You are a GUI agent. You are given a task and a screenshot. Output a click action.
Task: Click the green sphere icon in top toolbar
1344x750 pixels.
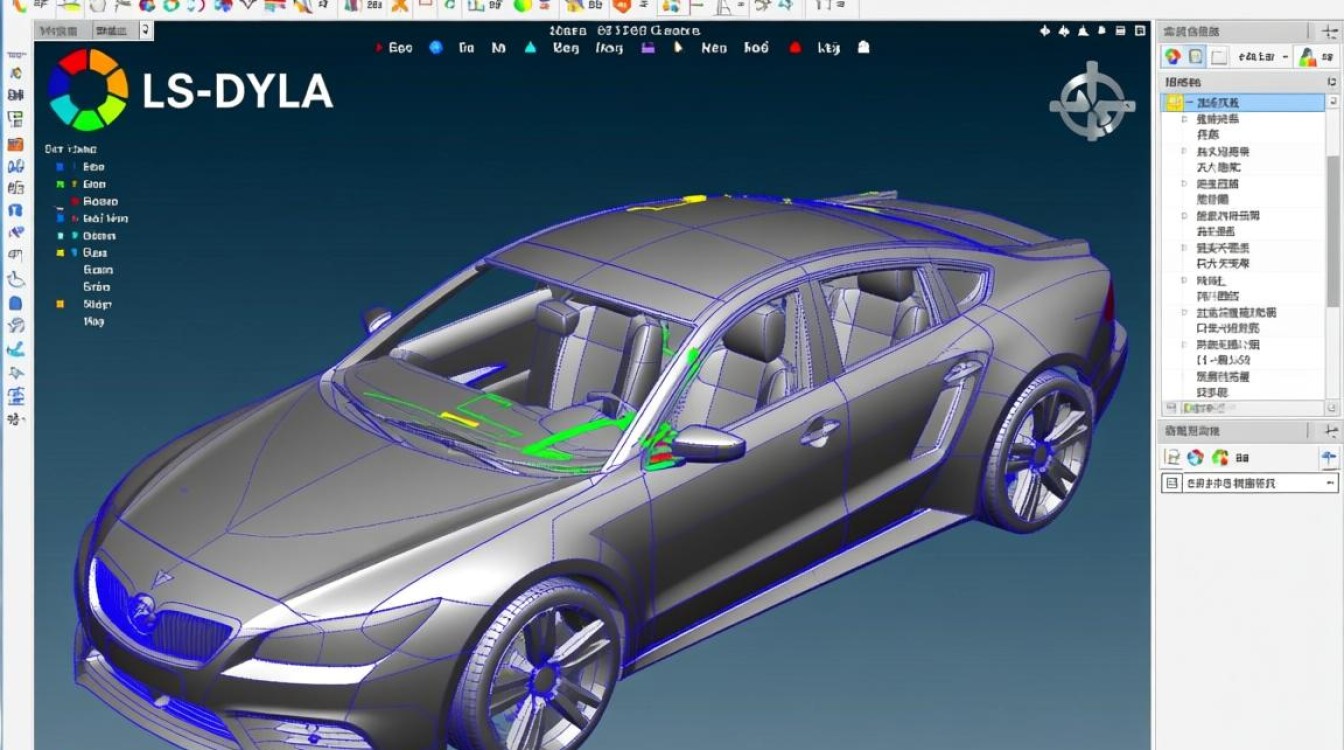[521, 6]
